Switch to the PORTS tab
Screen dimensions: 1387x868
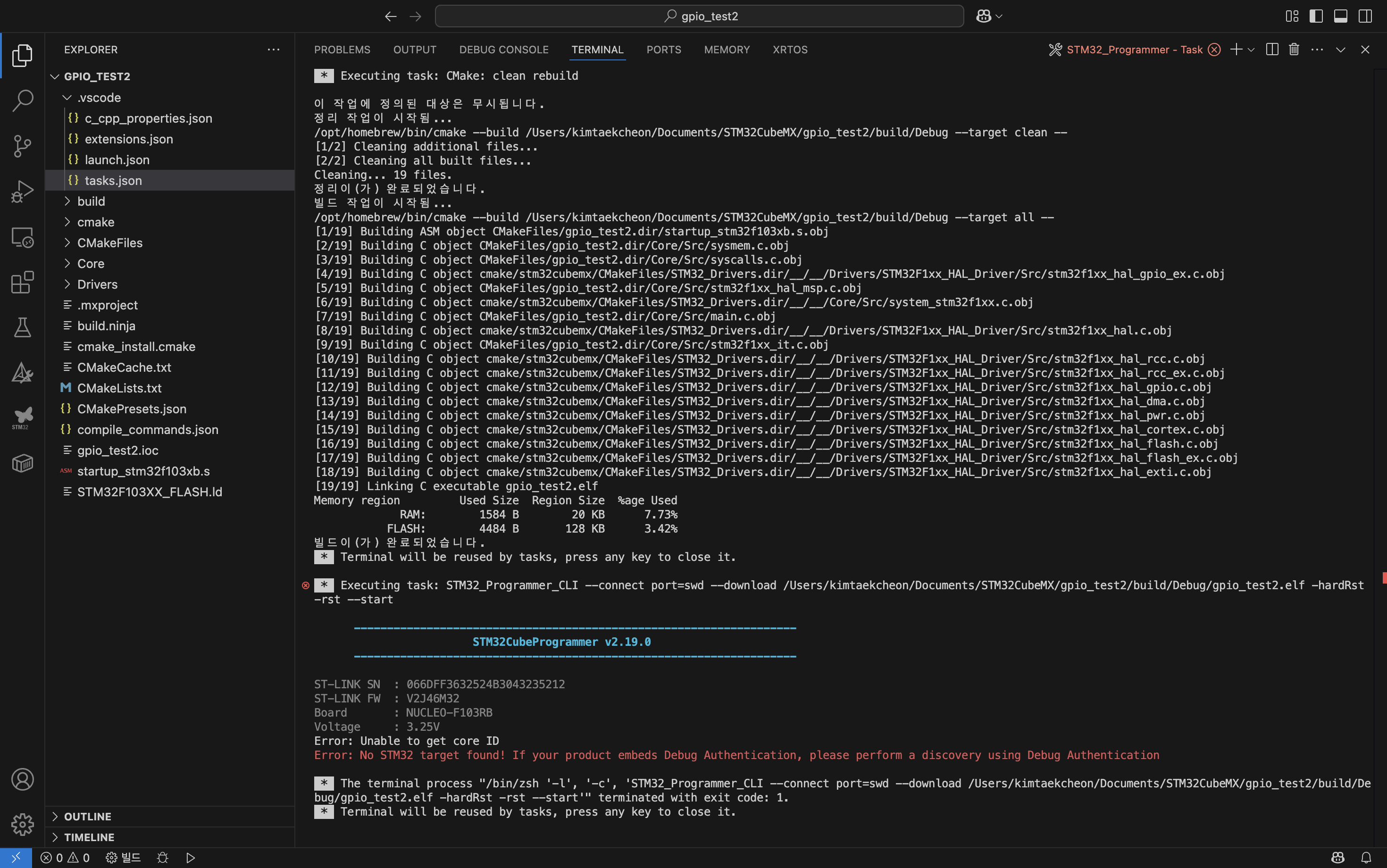pyautogui.click(x=664, y=50)
